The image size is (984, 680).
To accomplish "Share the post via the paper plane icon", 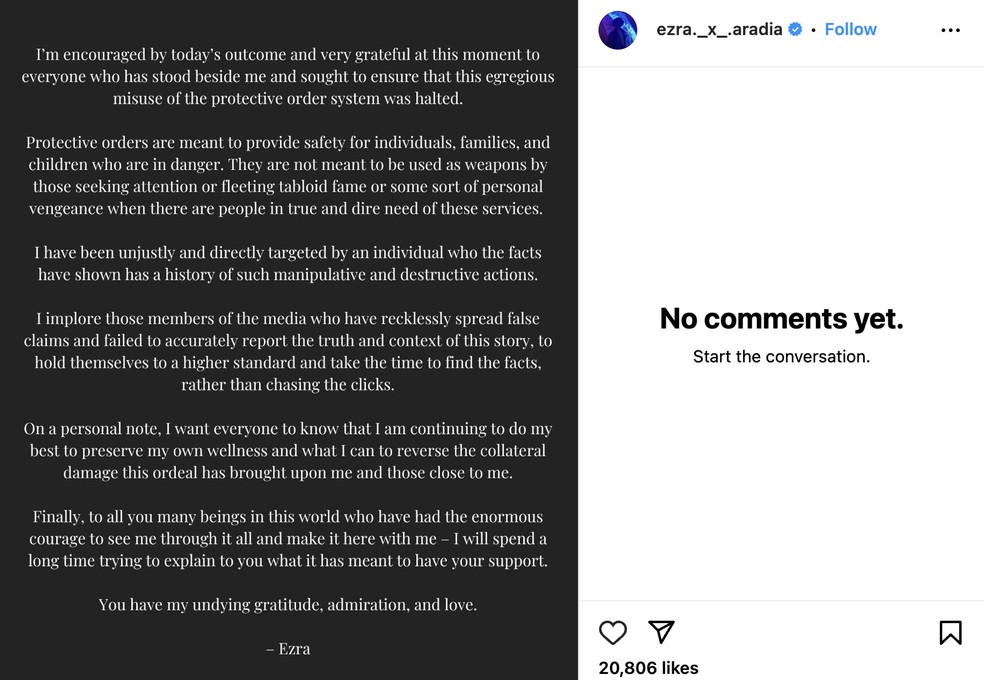I will [x=661, y=632].
